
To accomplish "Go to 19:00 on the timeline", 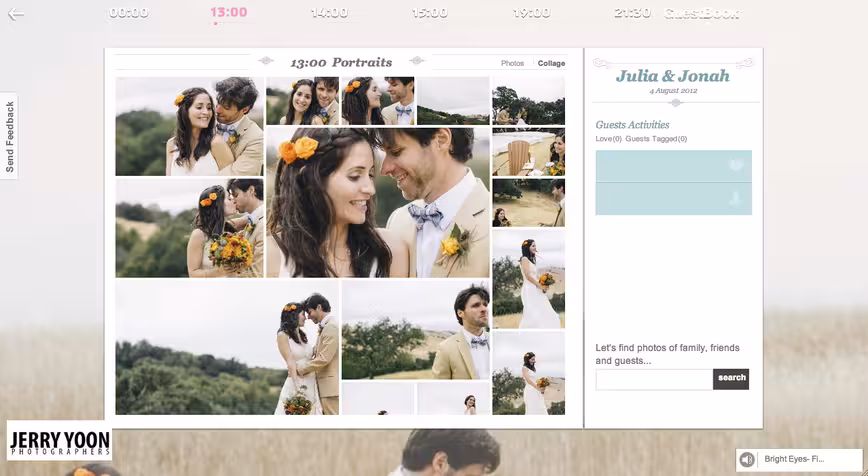I will pos(531,13).
